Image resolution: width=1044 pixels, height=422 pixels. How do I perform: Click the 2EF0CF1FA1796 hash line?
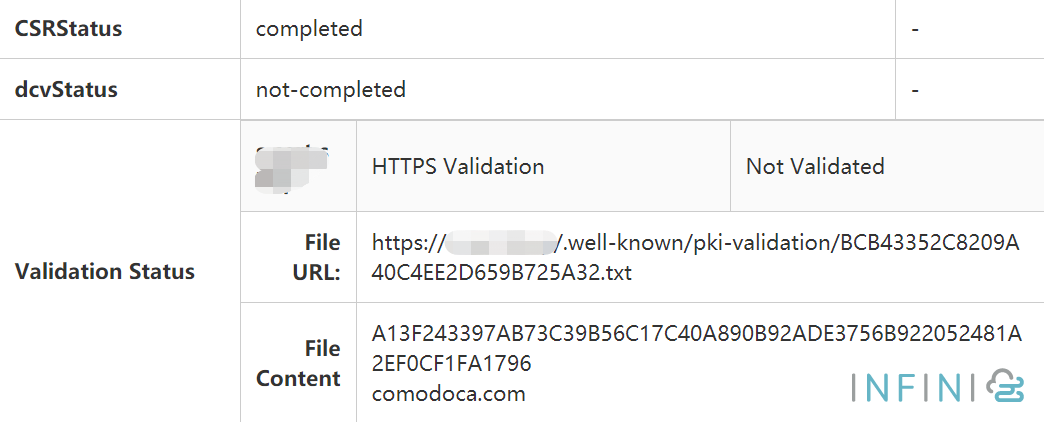click(451, 363)
